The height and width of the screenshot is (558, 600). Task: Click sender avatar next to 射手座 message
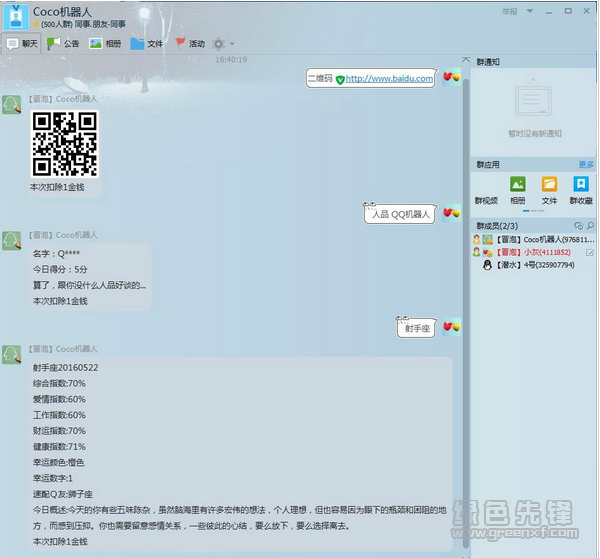[452, 327]
